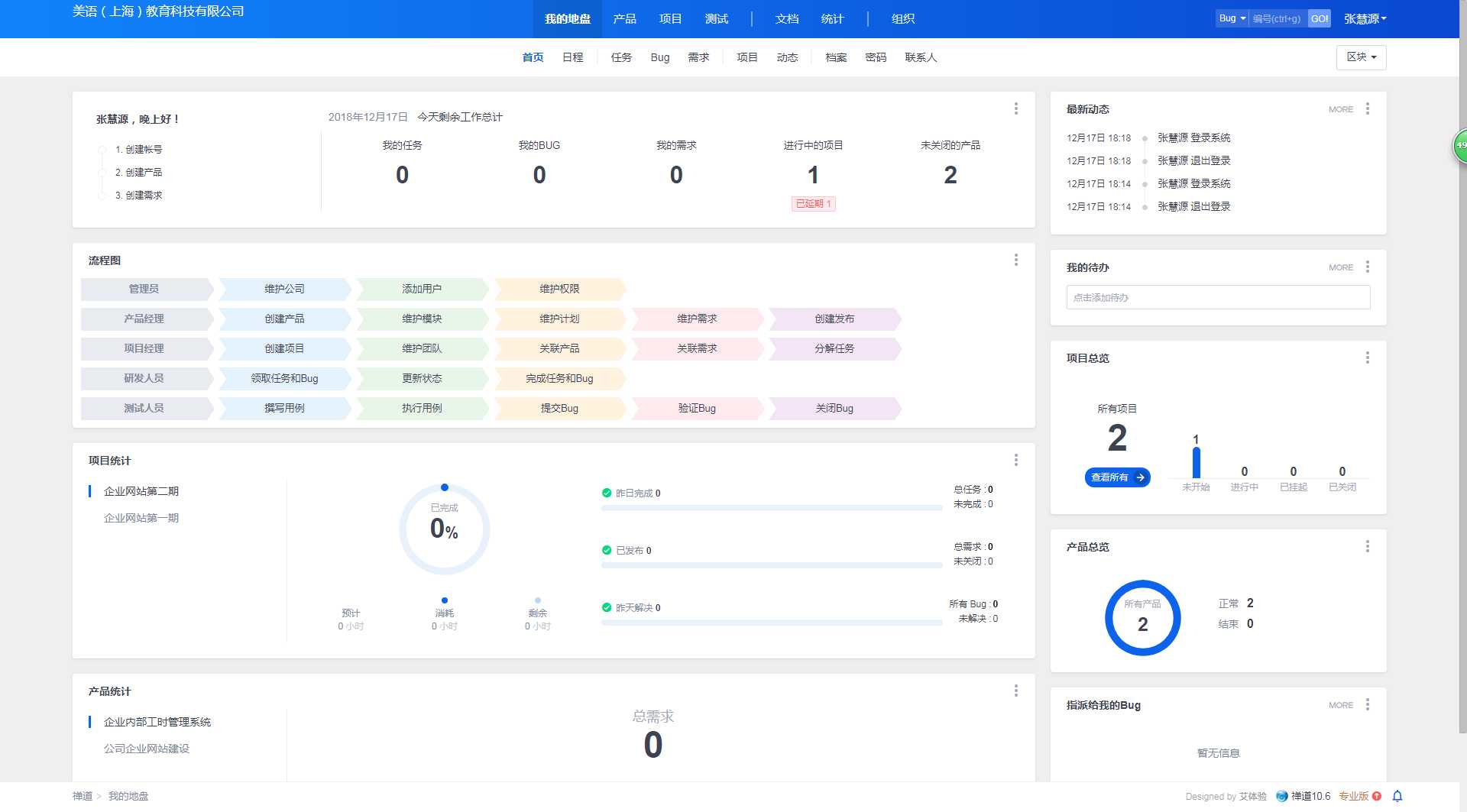Image resolution: width=1467 pixels, height=812 pixels.
Task: Open 统计 in top navigation
Action: 832,18
